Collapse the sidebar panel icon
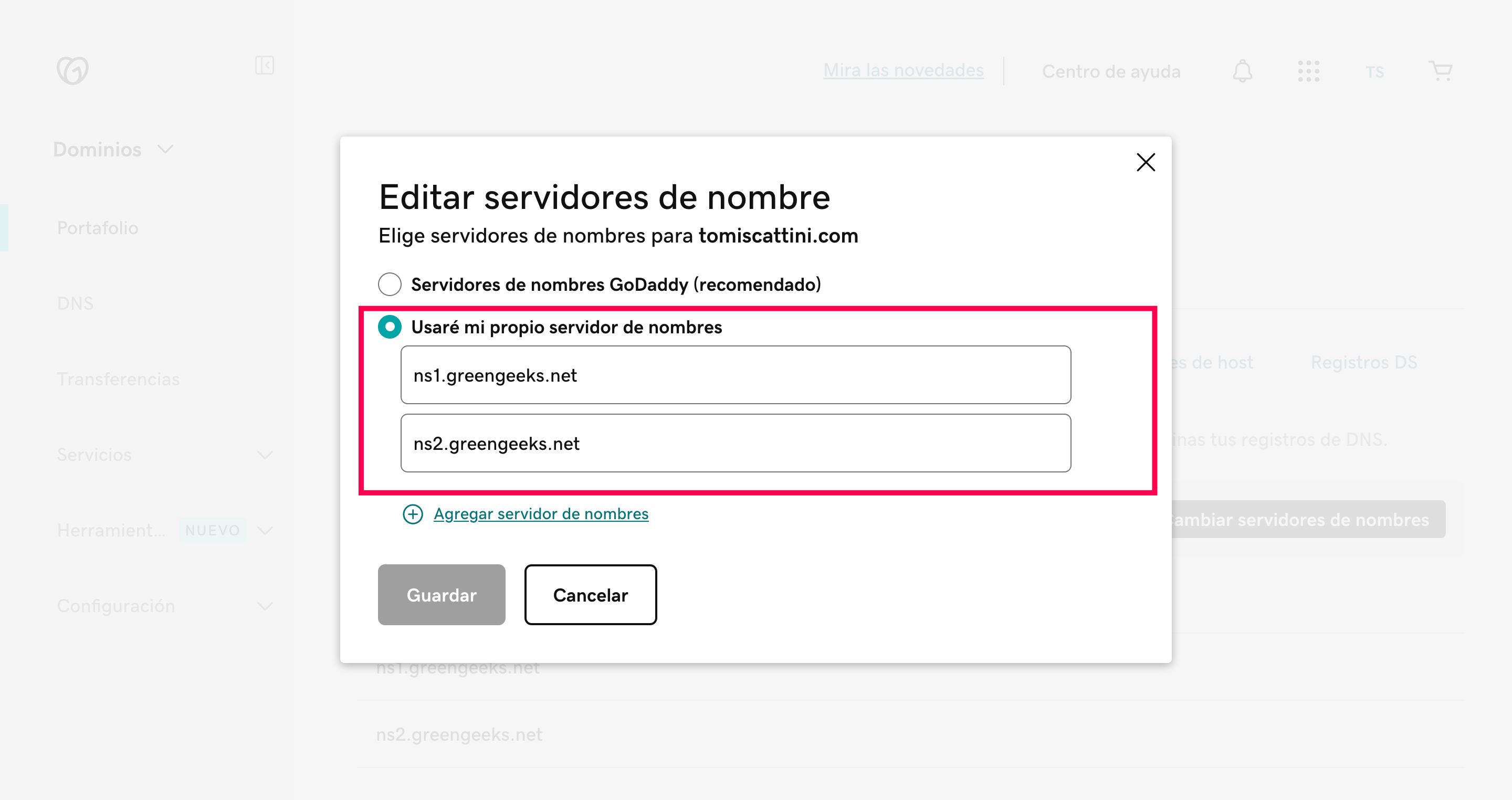Screen dimensions: 1512x800 tap(265, 65)
